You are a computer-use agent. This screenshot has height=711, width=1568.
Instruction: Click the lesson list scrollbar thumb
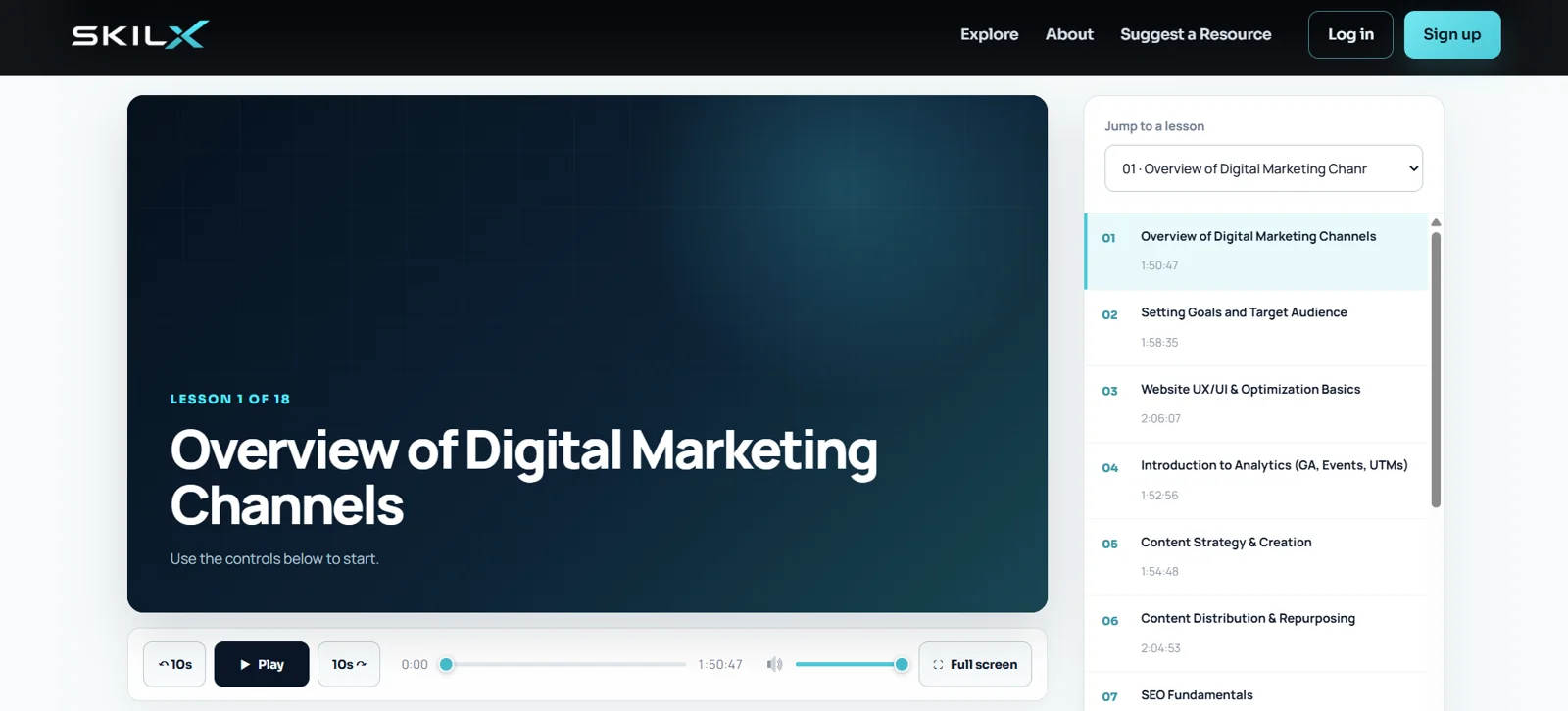point(1436,369)
